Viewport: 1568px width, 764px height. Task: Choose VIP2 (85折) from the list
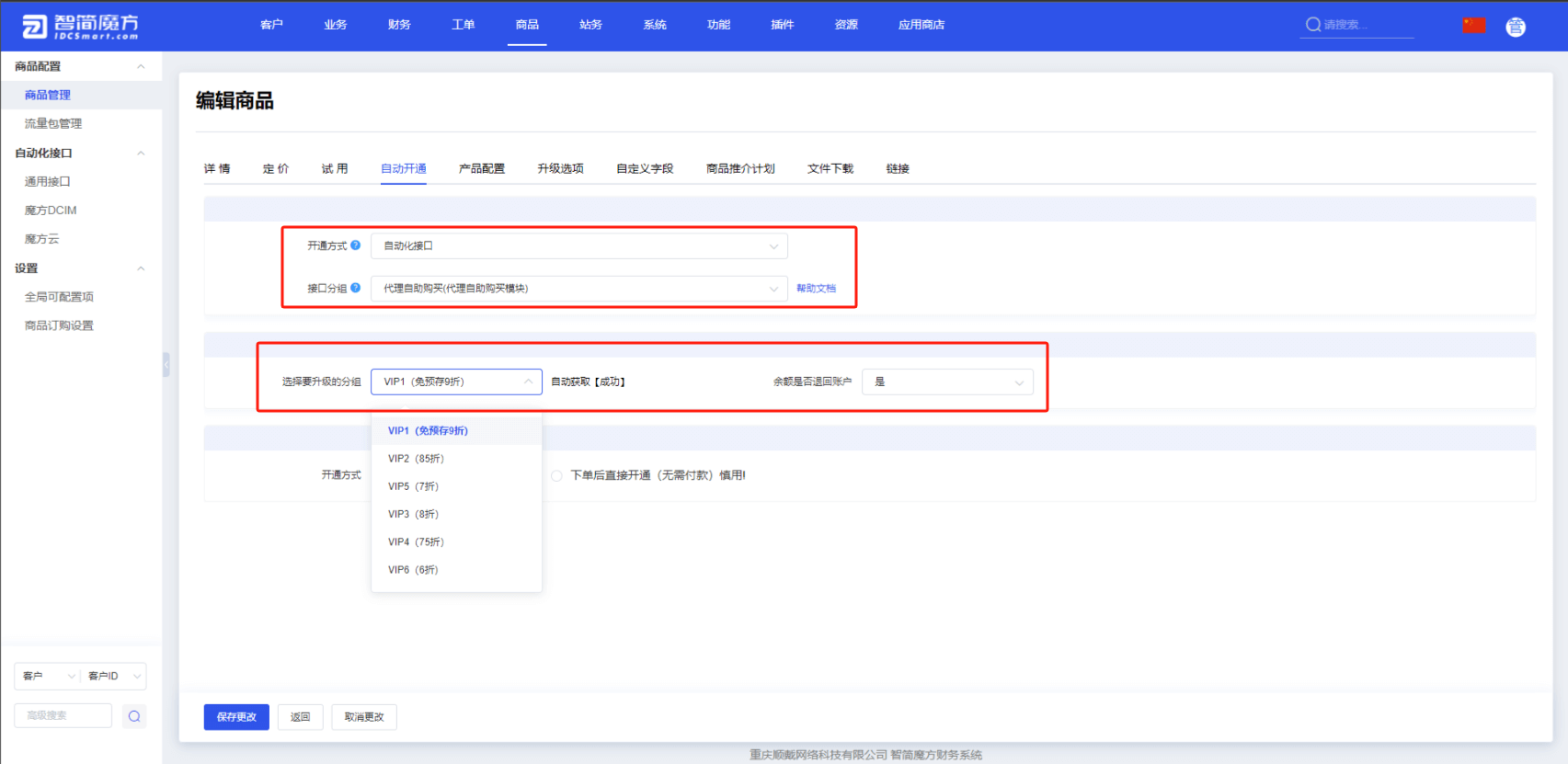tap(456, 458)
